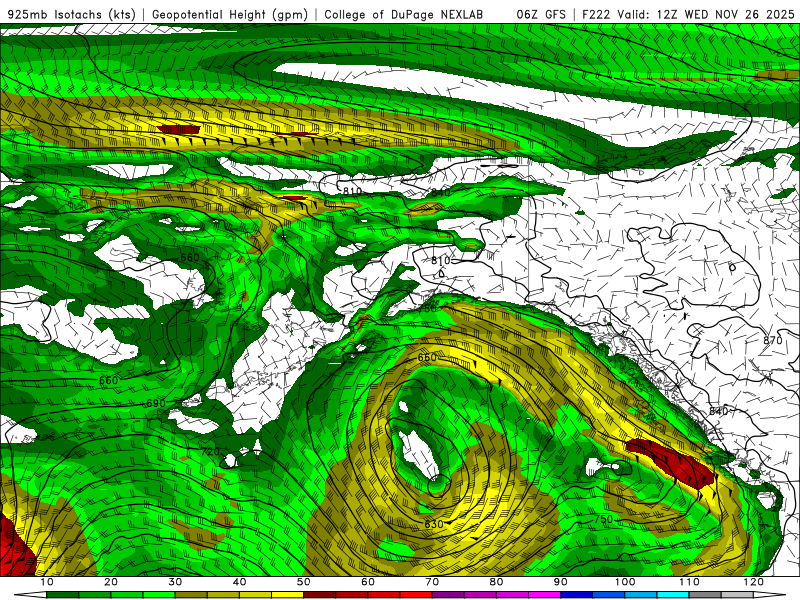The width and height of the screenshot is (800, 600).
Task: Click the 630 height contour label
Action: [x=434, y=524]
